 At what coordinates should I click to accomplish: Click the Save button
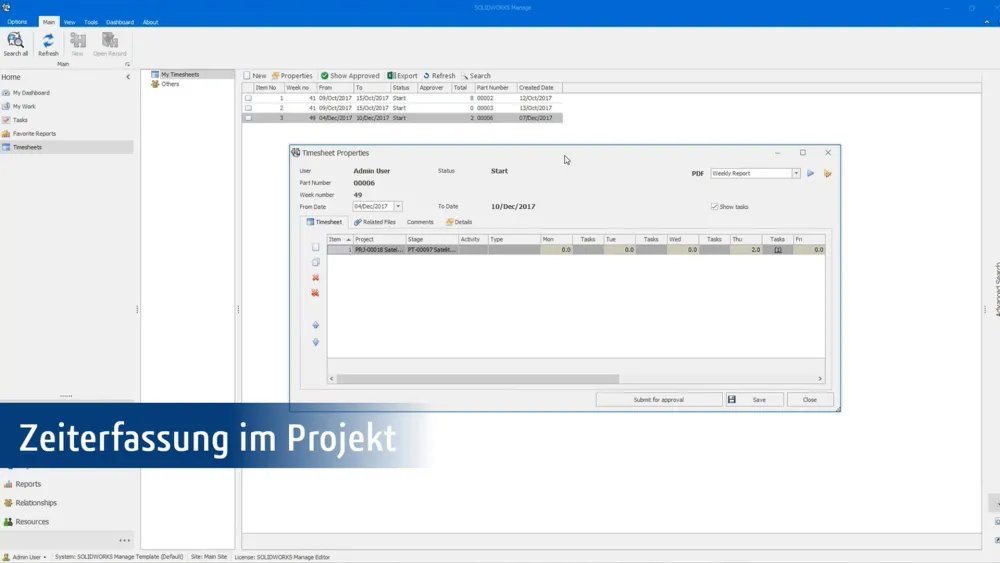(755, 400)
